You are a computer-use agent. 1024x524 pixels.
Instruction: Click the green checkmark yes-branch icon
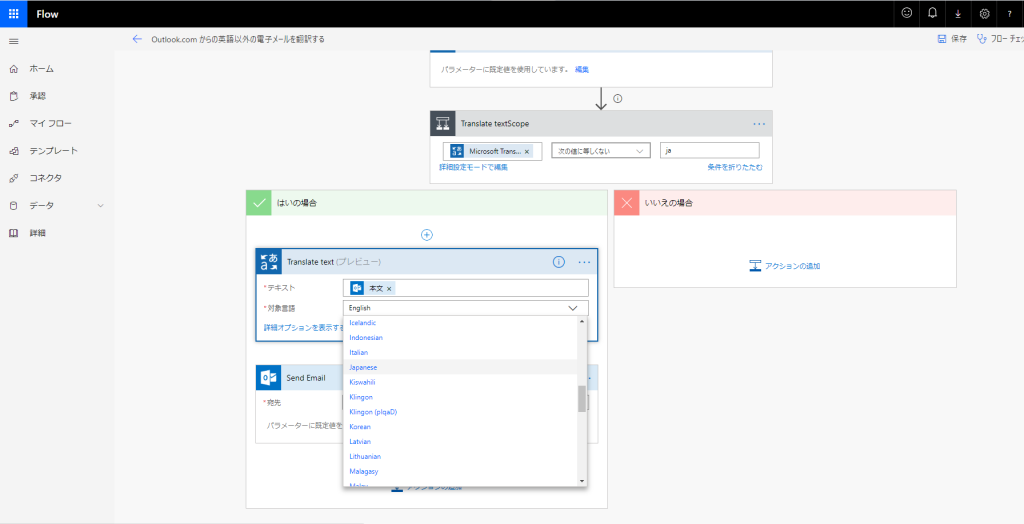[x=259, y=203]
